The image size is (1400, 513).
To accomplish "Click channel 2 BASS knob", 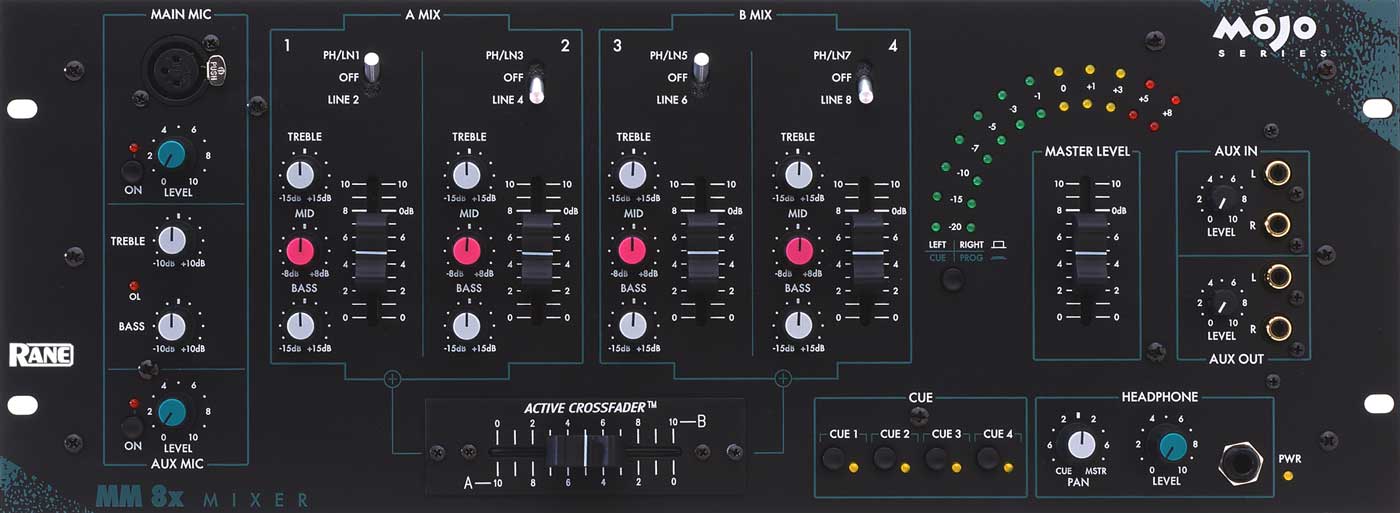I will [467, 326].
